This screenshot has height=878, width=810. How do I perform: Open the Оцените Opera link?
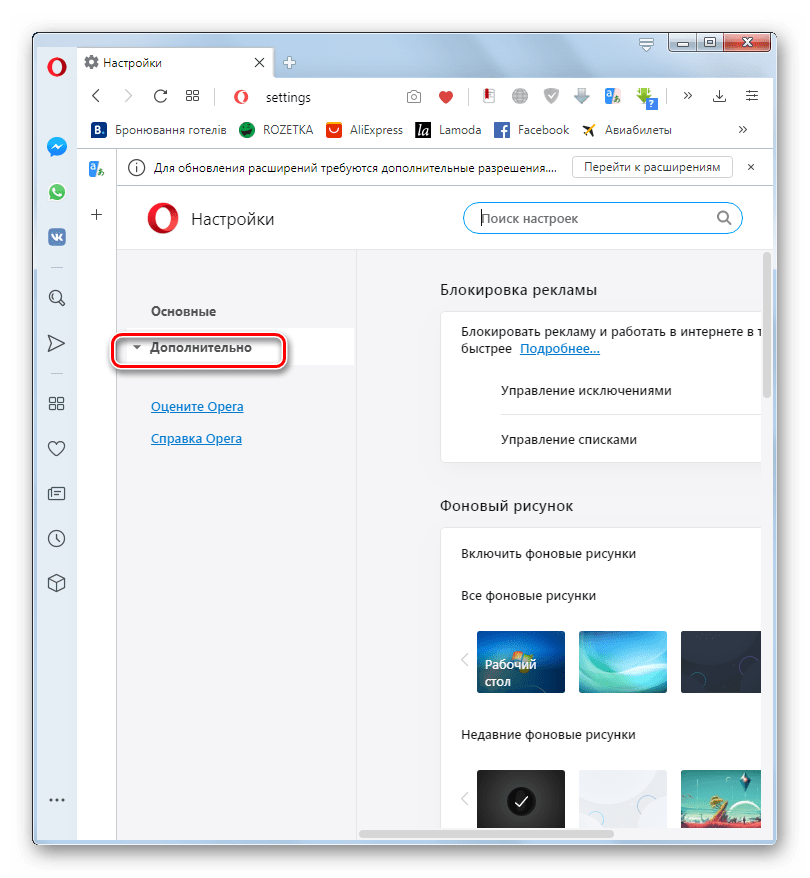coord(196,407)
